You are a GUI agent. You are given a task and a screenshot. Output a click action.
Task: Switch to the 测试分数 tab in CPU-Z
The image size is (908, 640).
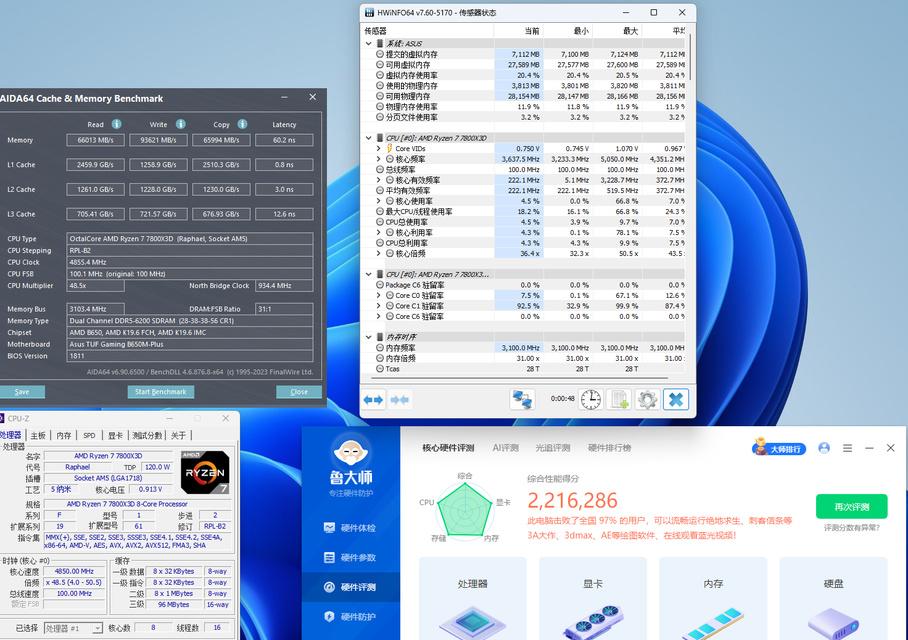pyautogui.click(x=147, y=436)
